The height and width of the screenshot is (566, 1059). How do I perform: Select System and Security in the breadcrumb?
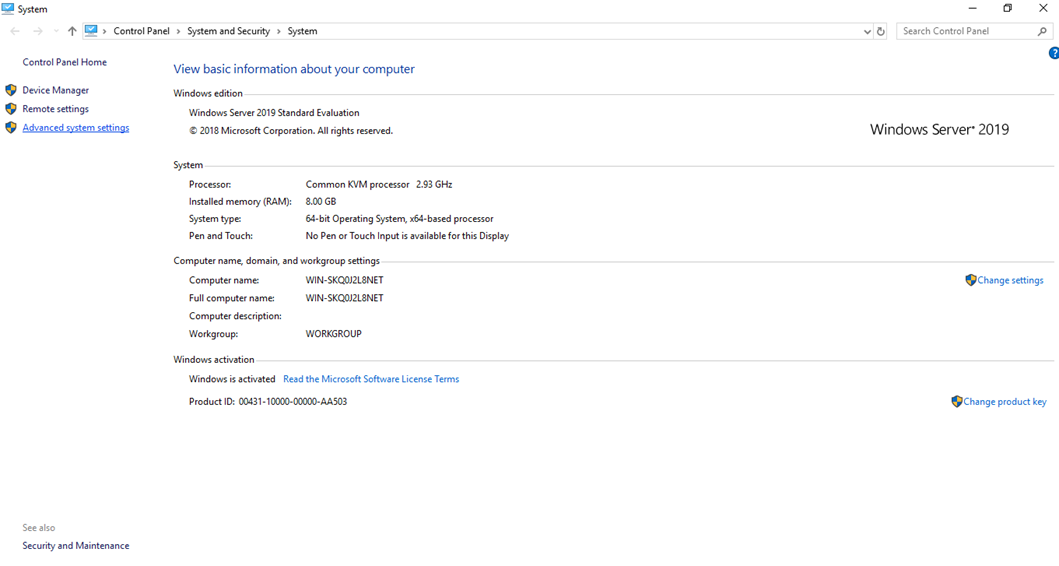228,31
